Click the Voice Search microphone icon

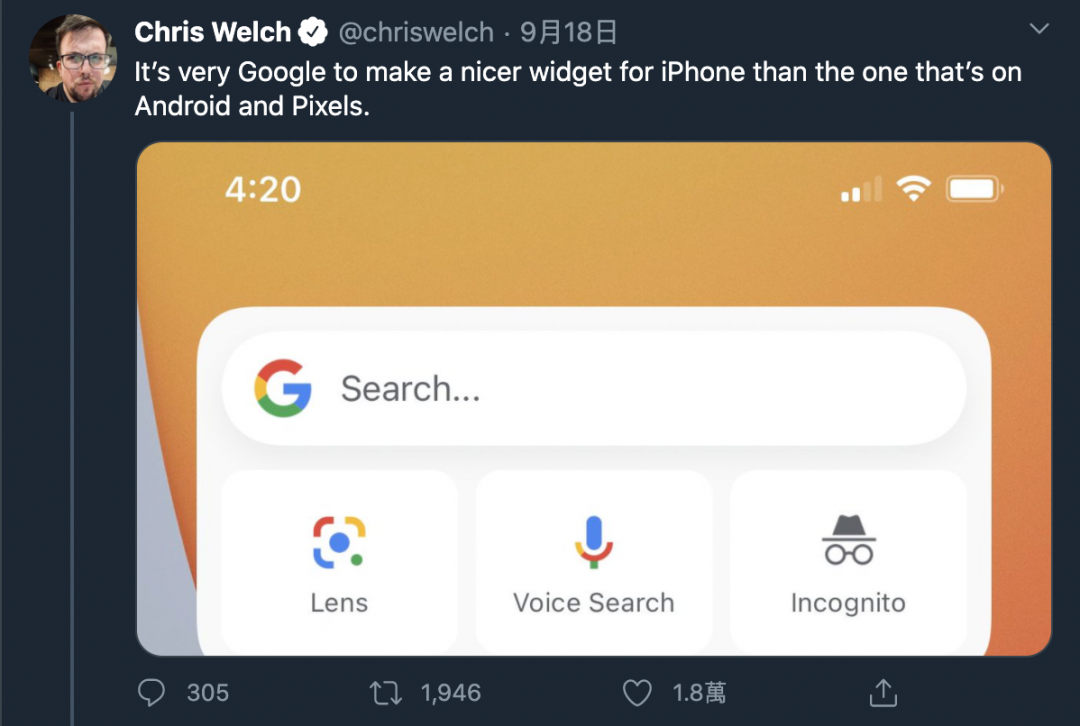[594, 542]
